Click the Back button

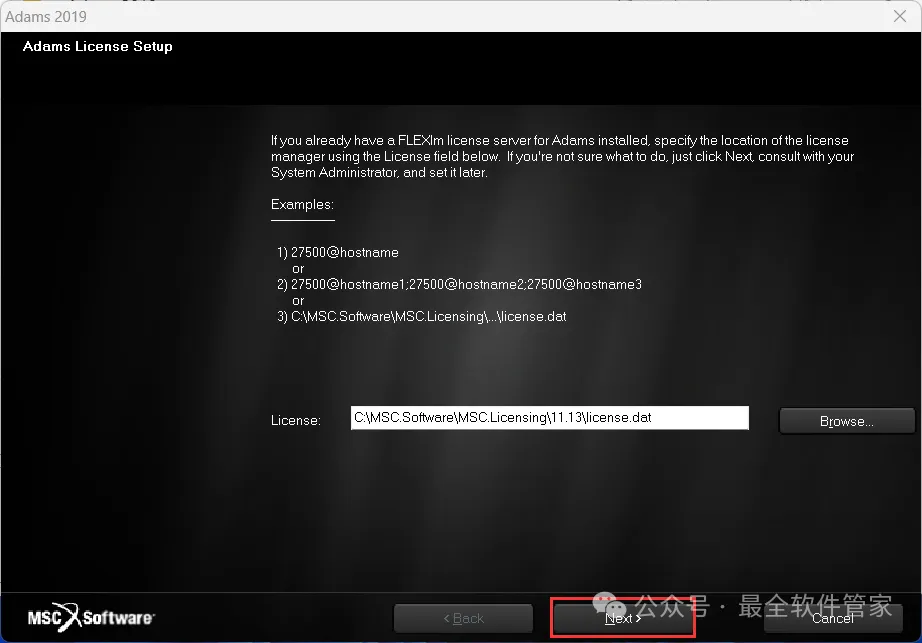tap(463, 618)
